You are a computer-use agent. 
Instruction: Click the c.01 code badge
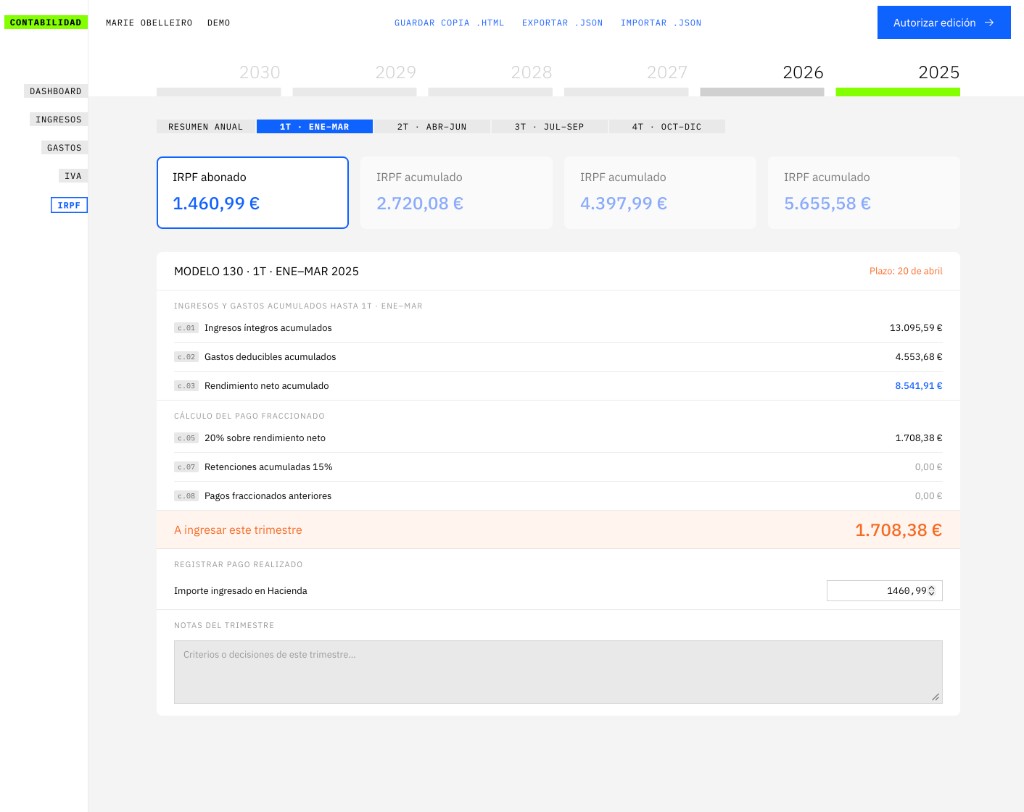(x=186, y=328)
